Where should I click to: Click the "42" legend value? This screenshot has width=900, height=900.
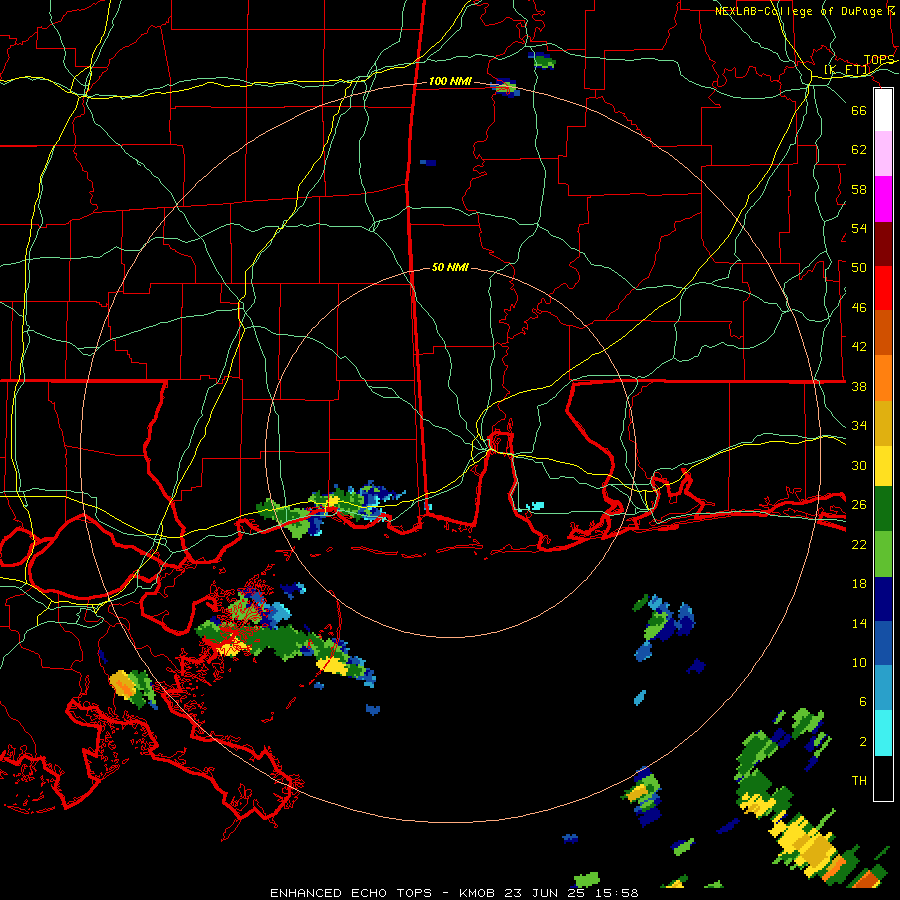point(859,347)
